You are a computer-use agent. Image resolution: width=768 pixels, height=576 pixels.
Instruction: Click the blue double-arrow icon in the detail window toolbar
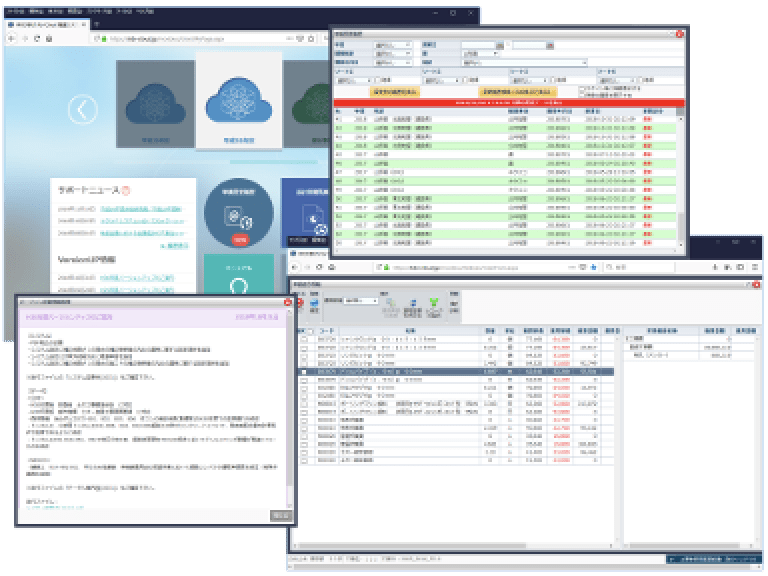coord(413,303)
